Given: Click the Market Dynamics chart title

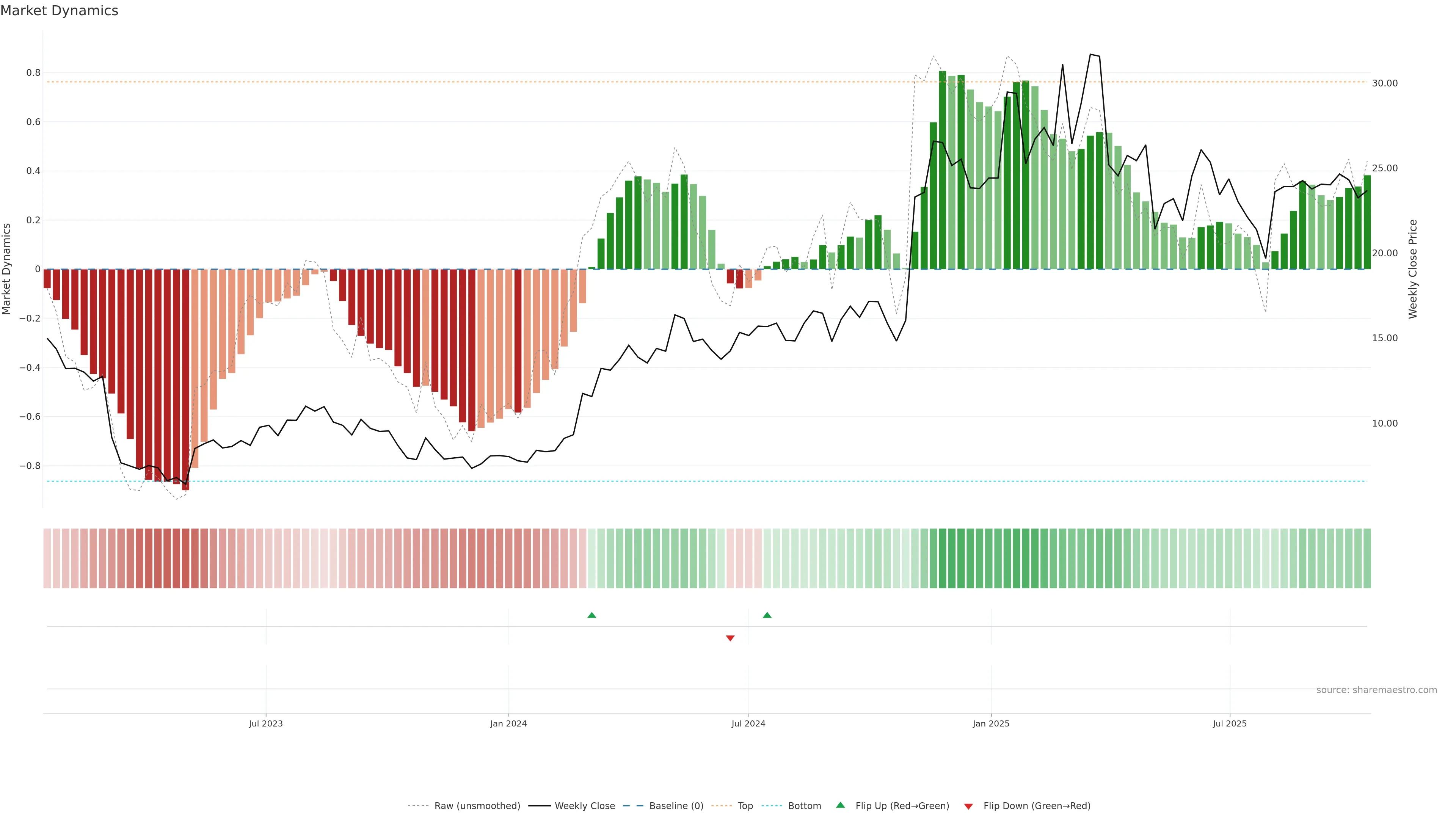Looking at the screenshot, I should [60, 11].
